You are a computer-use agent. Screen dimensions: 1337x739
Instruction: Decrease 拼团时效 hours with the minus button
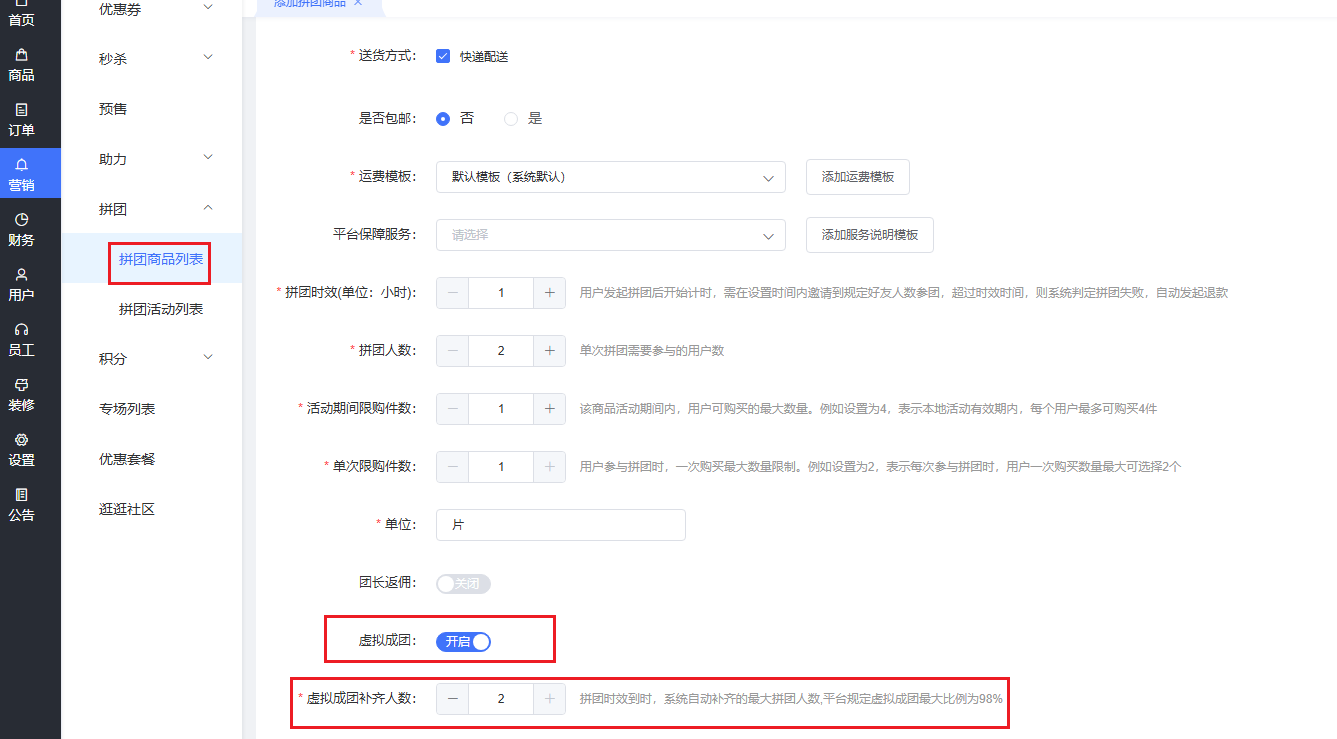(x=452, y=293)
